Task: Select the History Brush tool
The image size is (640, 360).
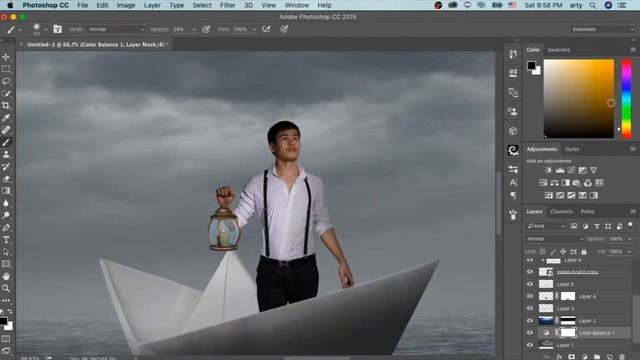Action: tap(6, 167)
